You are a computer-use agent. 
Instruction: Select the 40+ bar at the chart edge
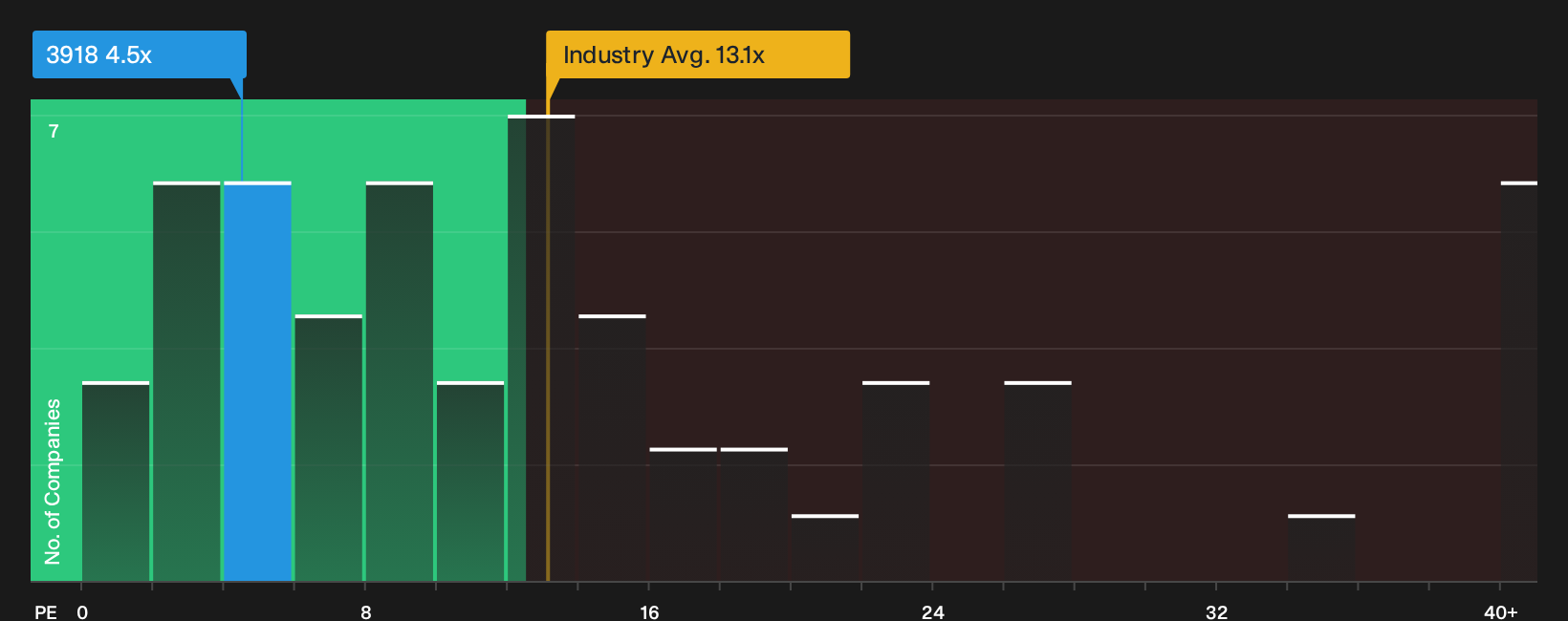pos(1519,381)
